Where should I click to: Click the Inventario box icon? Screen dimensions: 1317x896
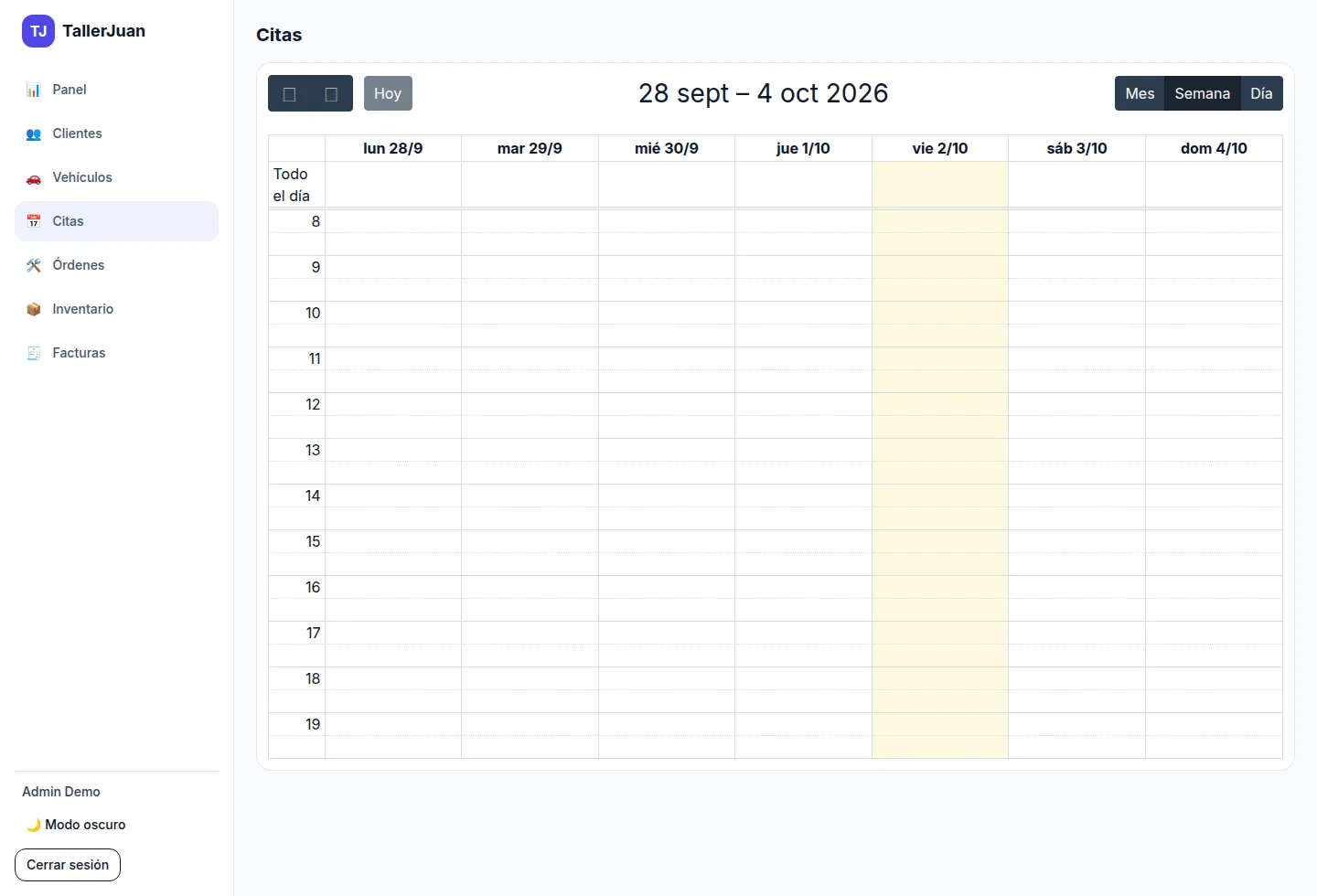(x=34, y=309)
